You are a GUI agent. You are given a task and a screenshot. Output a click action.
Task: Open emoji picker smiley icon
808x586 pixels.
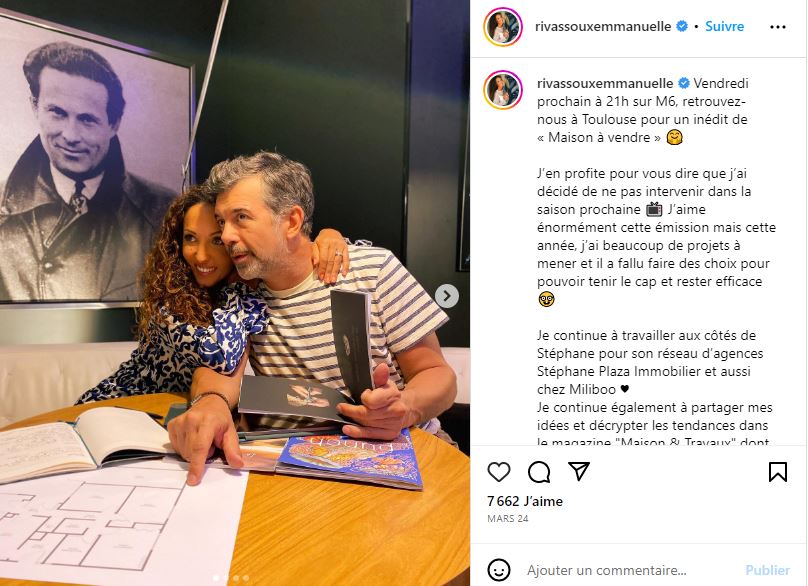(498, 570)
